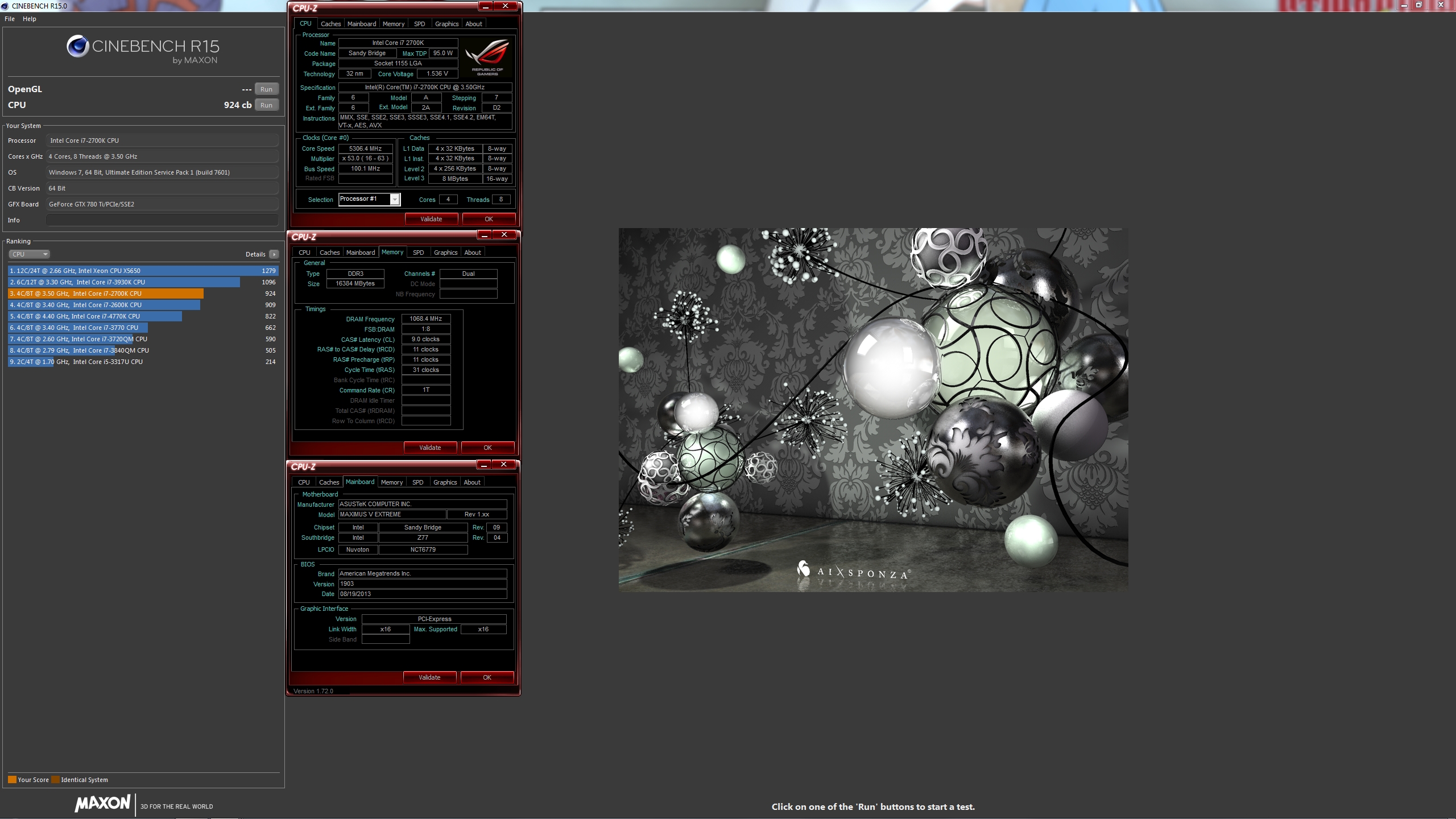
Task: Restore down the Cinebench main window
Action: [1418, 5]
